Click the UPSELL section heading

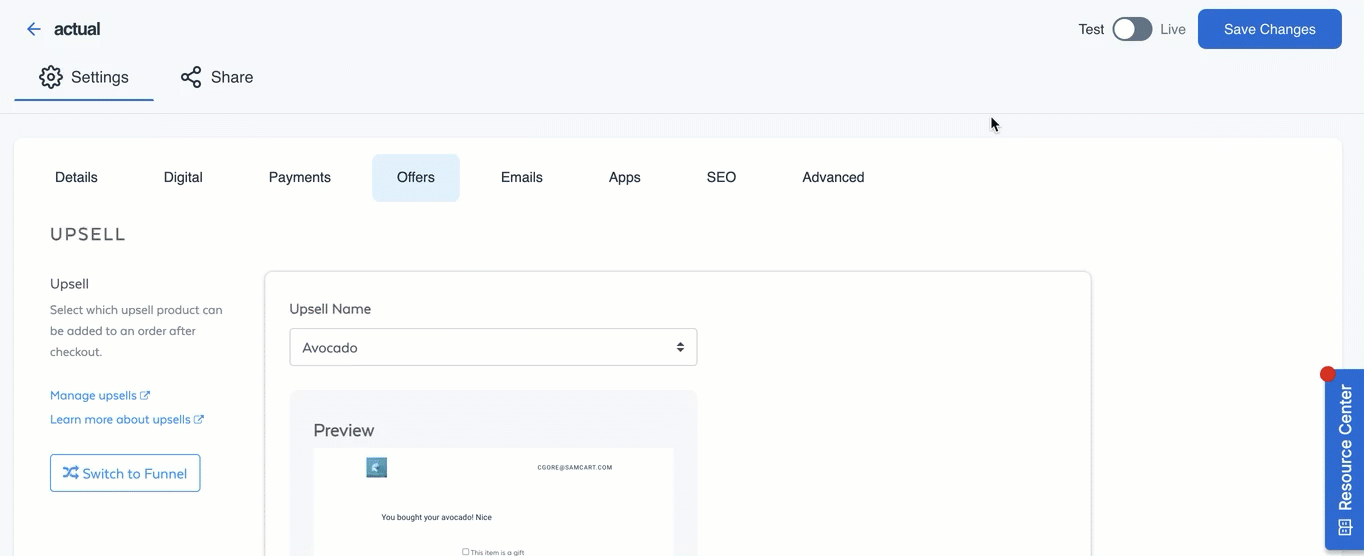pyautogui.click(x=88, y=234)
